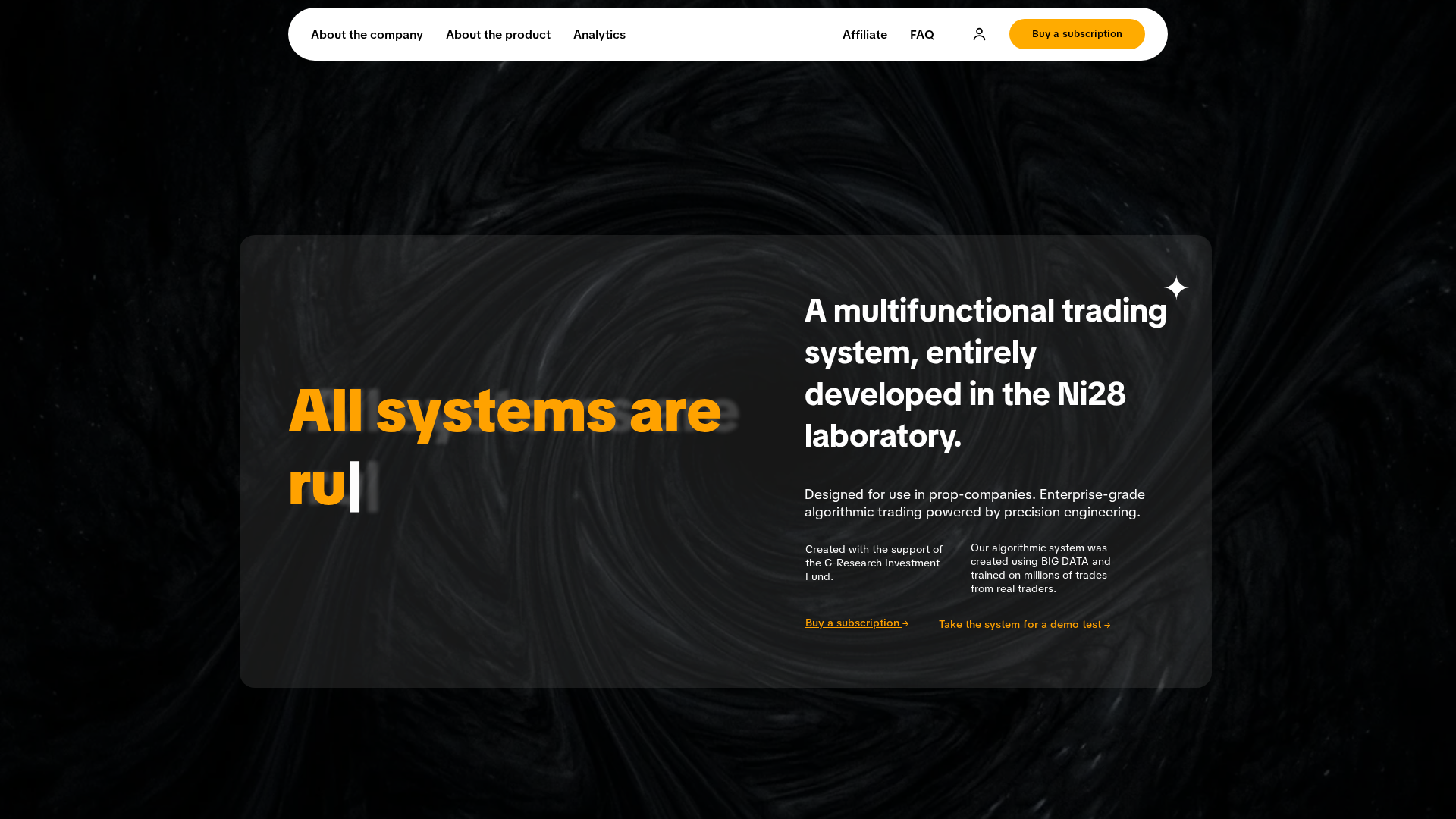Open About the company menu item
This screenshot has width=1456, height=819.
(x=367, y=34)
